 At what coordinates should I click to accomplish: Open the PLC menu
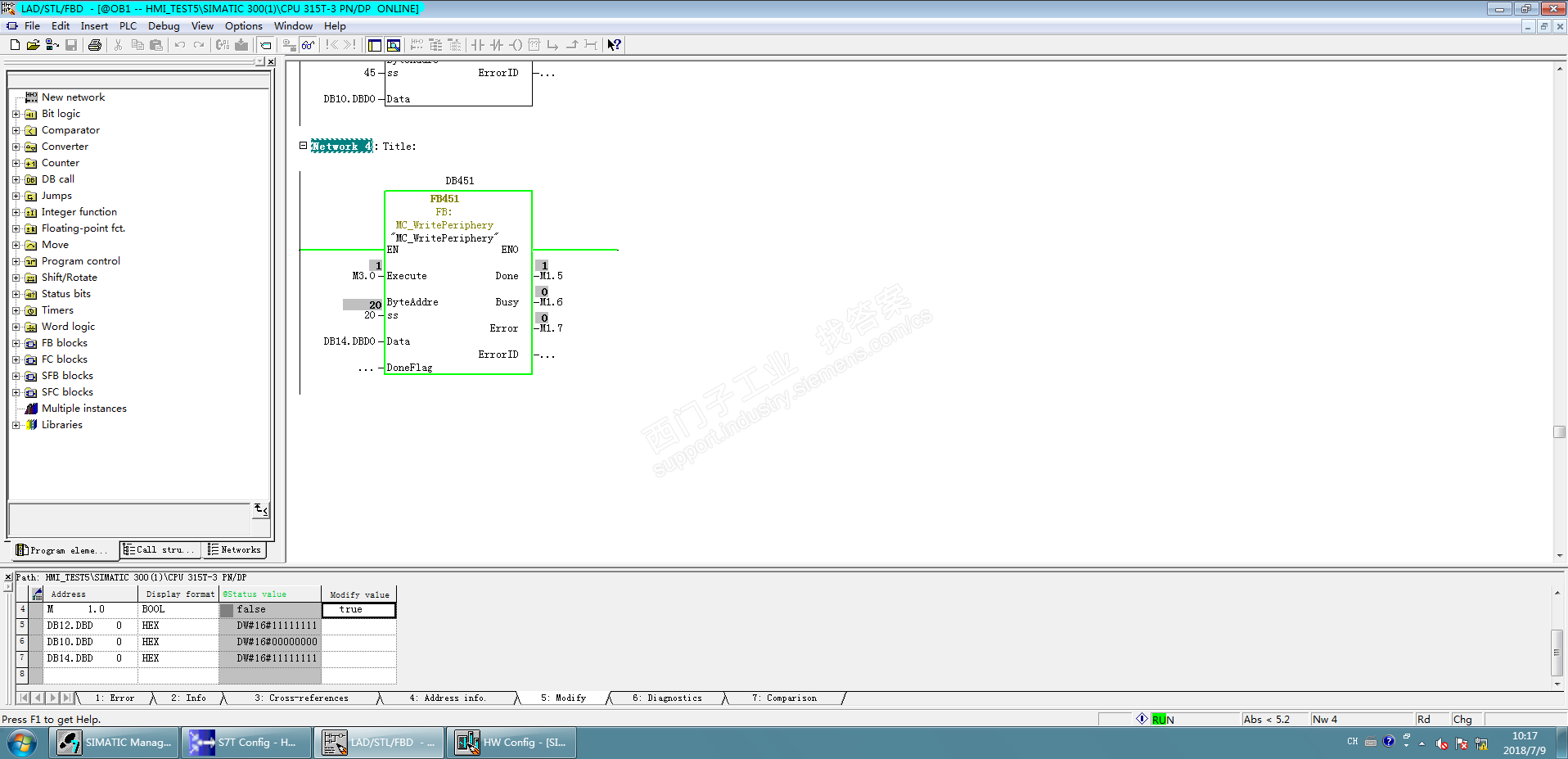(128, 26)
